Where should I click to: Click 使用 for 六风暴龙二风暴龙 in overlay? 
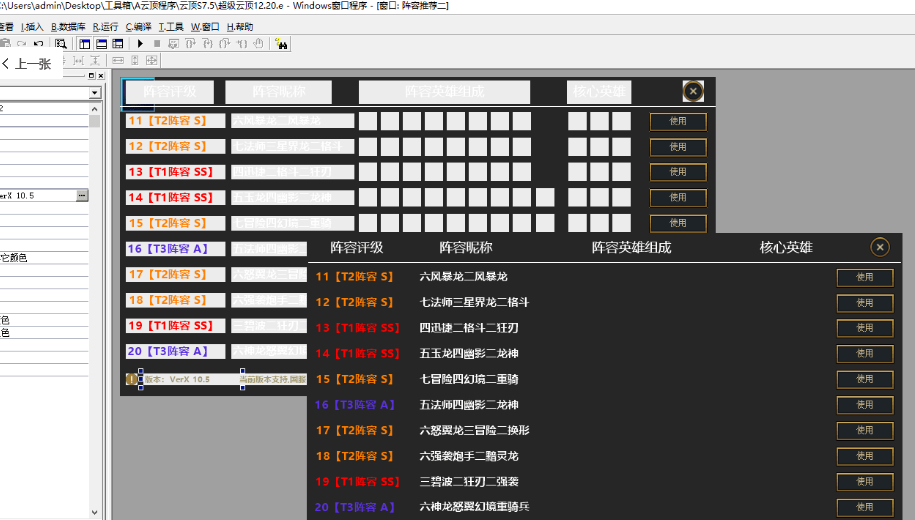864,277
